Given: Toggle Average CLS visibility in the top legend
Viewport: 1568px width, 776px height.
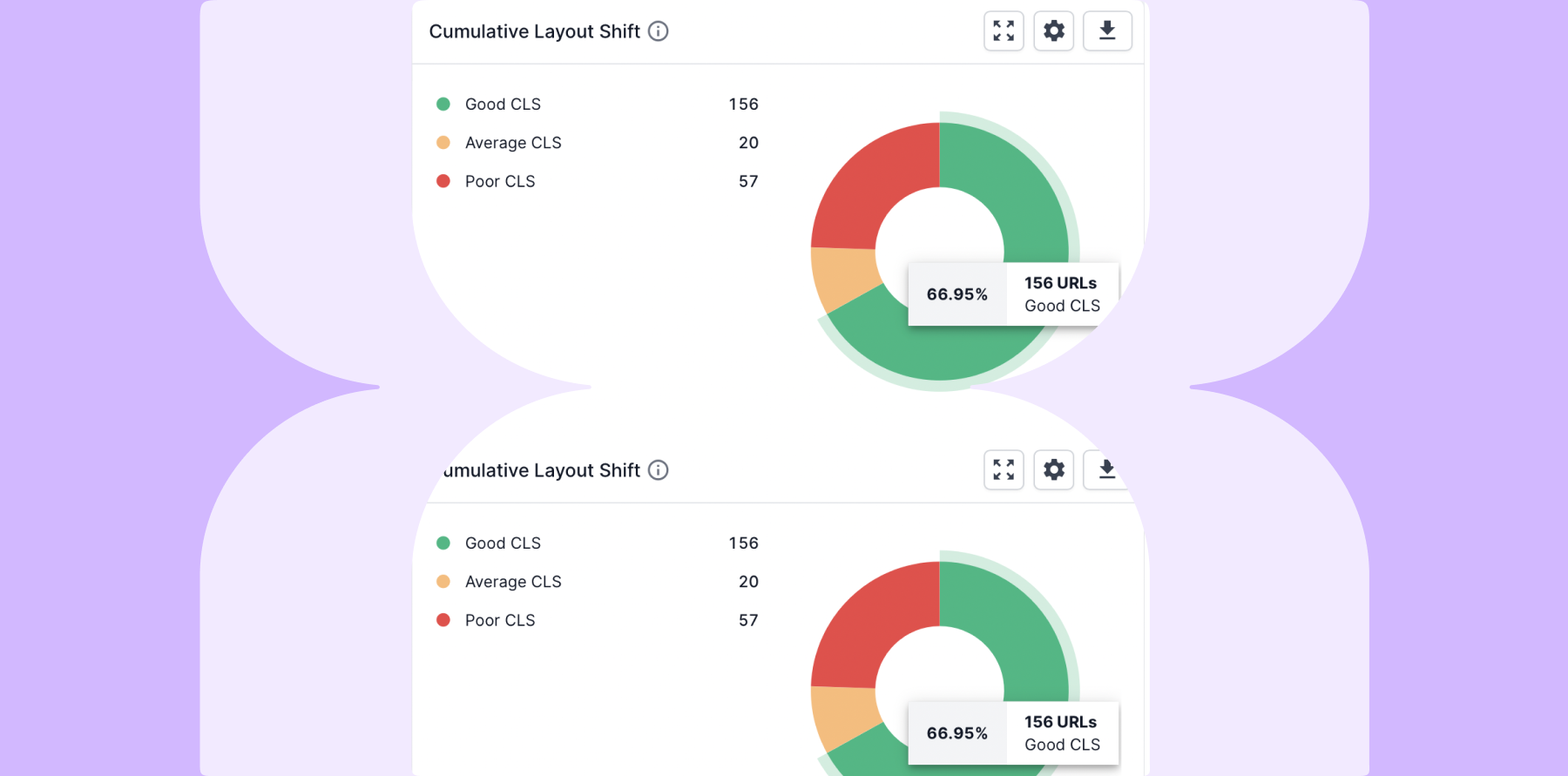Looking at the screenshot, I should point(513,142).
